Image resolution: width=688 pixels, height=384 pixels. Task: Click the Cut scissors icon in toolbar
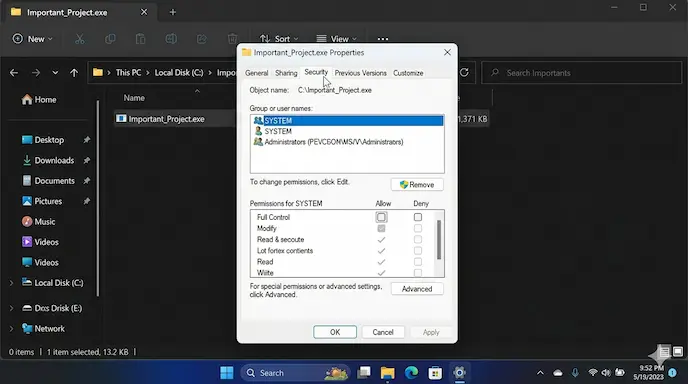pos(79,39)
